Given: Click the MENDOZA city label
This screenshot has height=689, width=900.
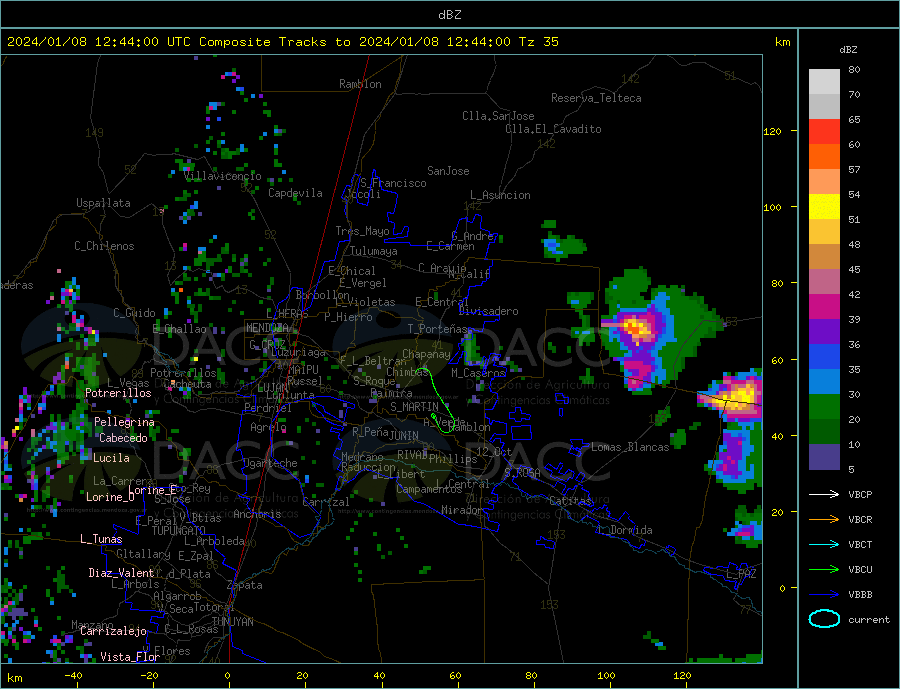Looking at the screenshot, I should (x=267, y=328).
